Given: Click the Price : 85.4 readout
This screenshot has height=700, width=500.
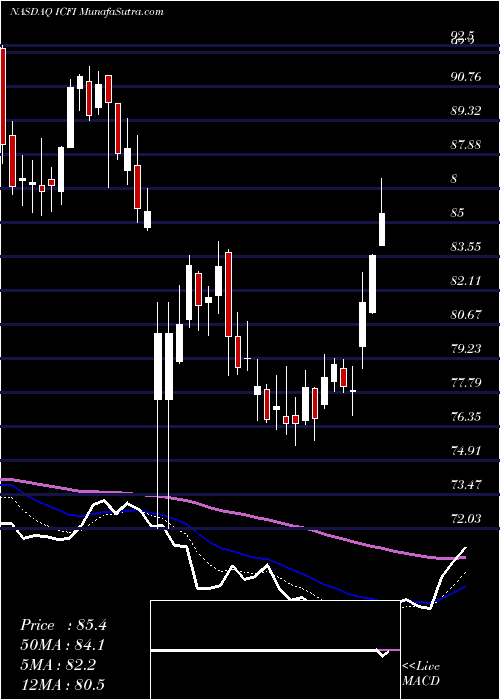Looking at the screenshot, I should coord(63,625).
